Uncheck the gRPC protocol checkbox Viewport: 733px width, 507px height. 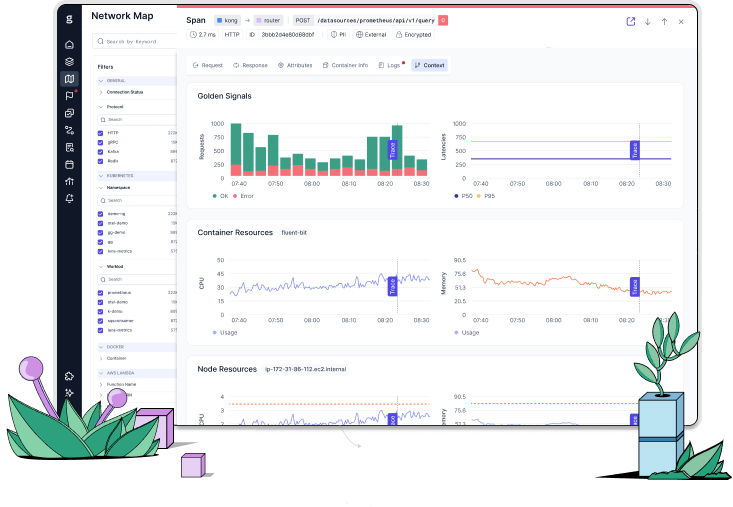point(100,142)
